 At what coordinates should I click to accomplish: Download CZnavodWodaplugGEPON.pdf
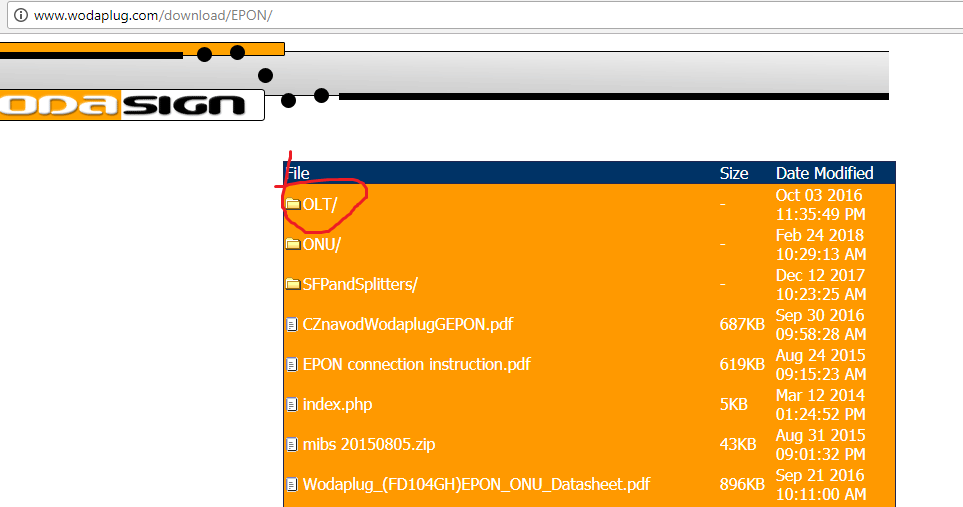click(408, 324)
